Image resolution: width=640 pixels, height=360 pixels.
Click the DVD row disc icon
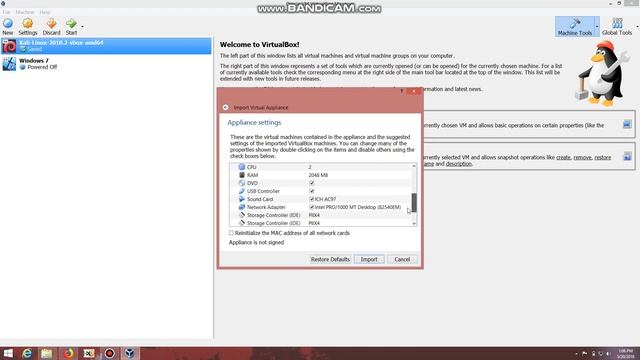(242, 183)
